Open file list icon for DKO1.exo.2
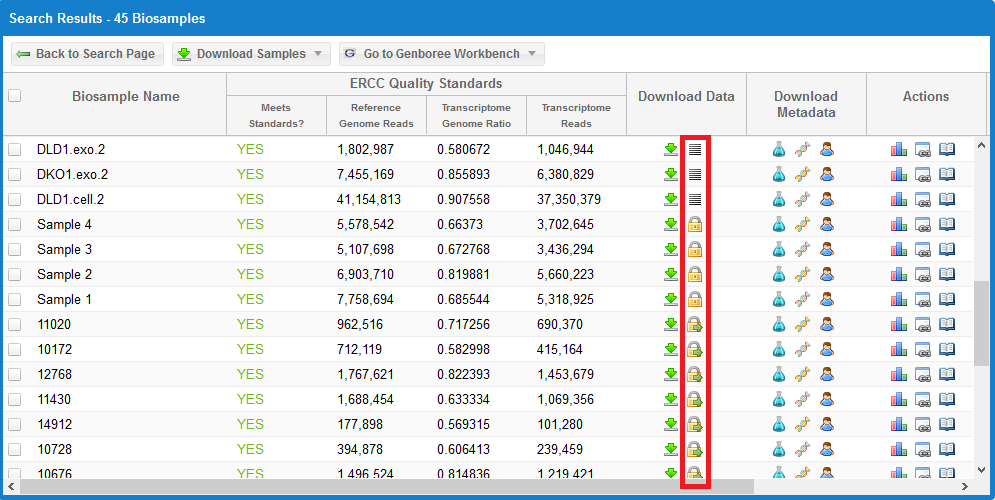 click(695, 174)
